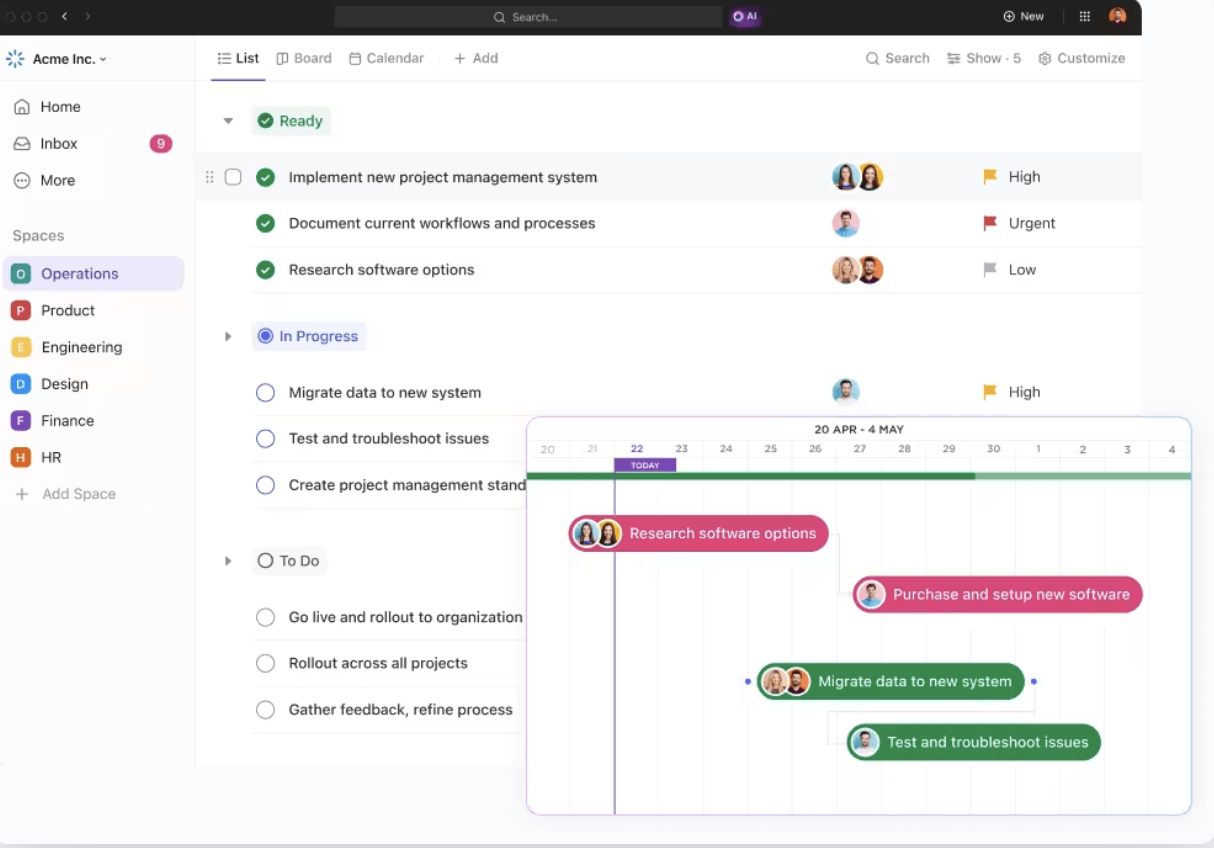Add a new view with + Add
Viewport: 1214px width, 848px height.
pos(476,58)
